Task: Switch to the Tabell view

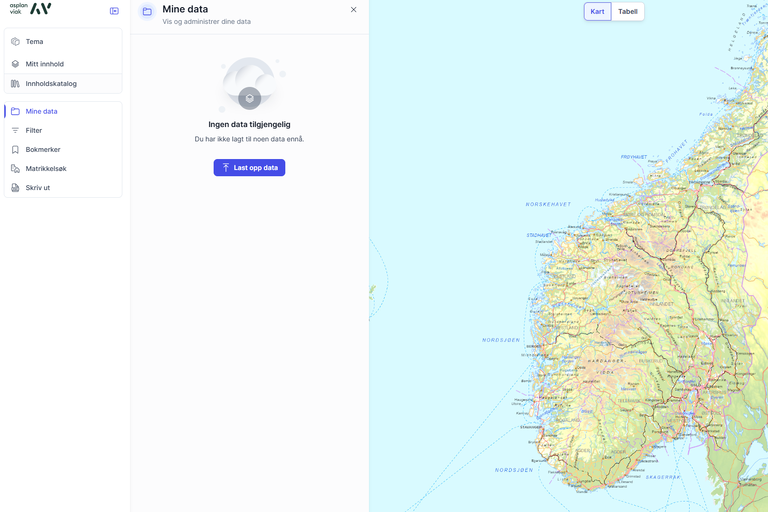Action: 627,12
